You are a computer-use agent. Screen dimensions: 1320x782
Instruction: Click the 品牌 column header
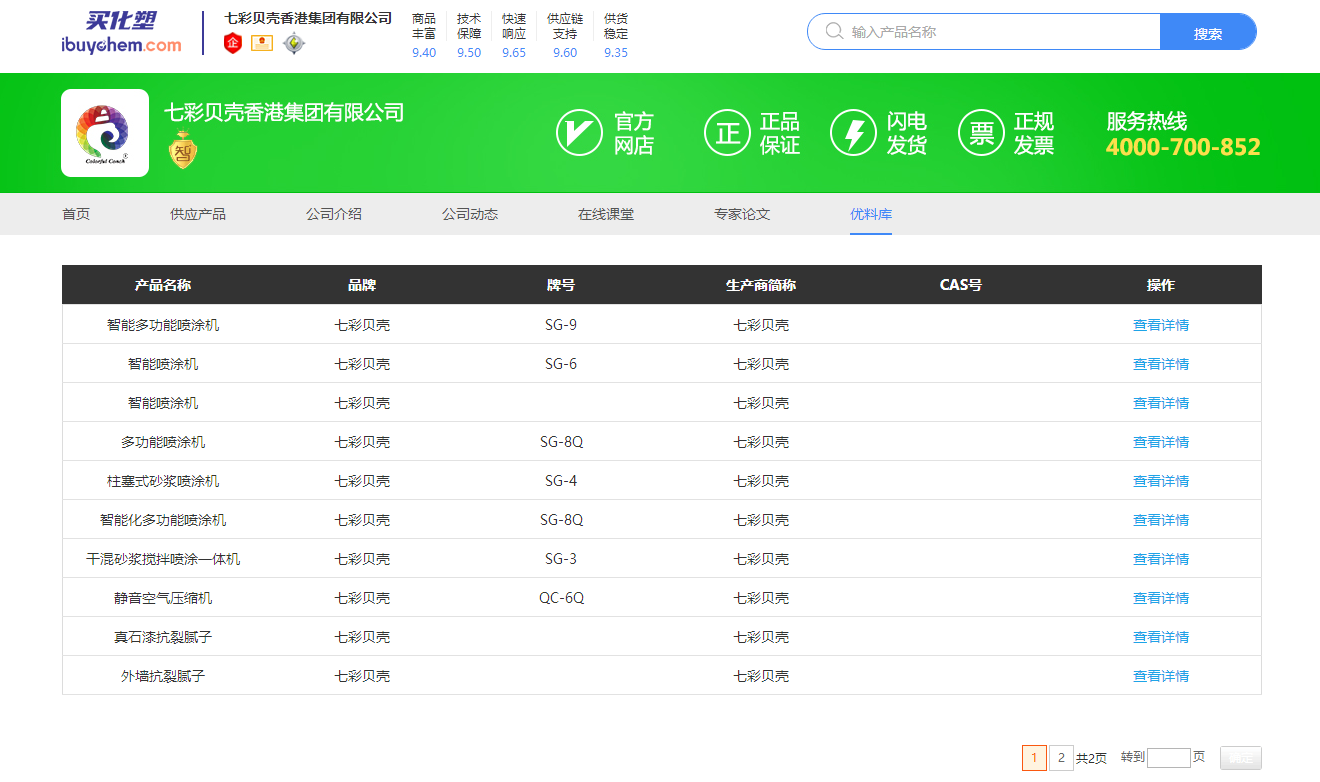(x=362, y=285)
